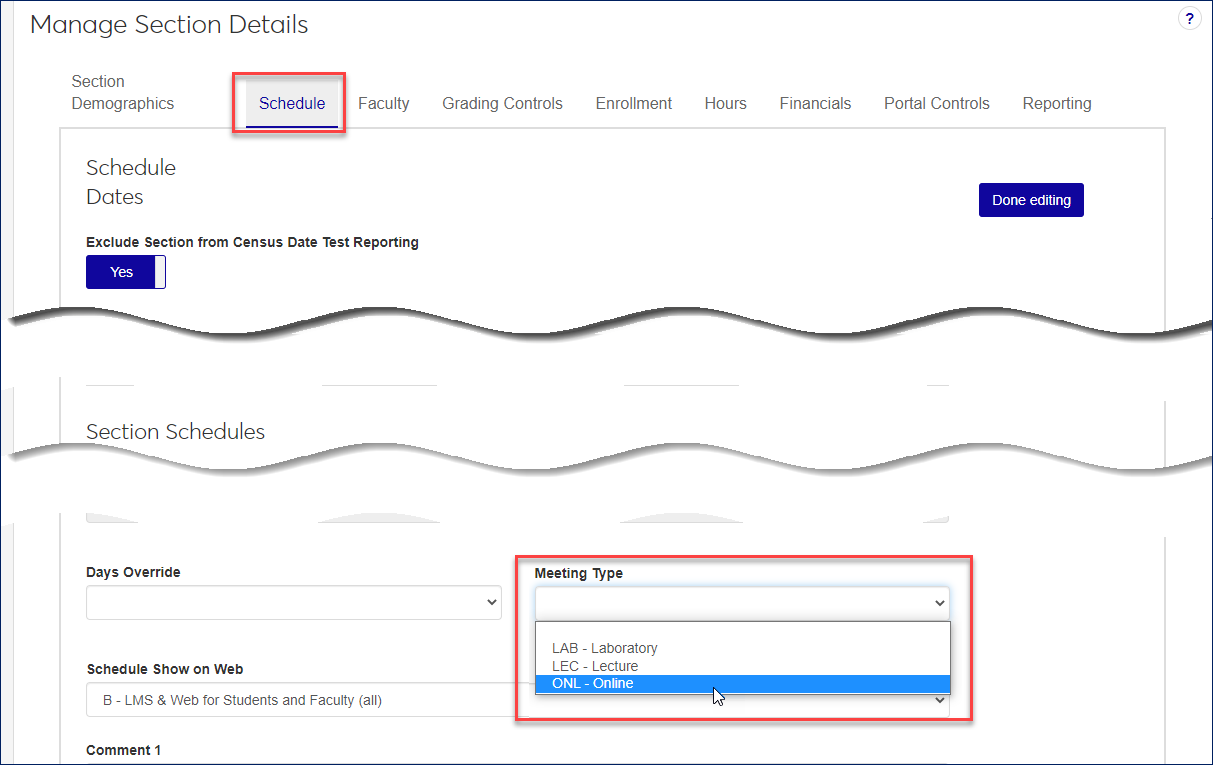This screenshot has width=1213, height=765.
Task: Pick LEC - Lecture from the list
Action: (595, 666)
